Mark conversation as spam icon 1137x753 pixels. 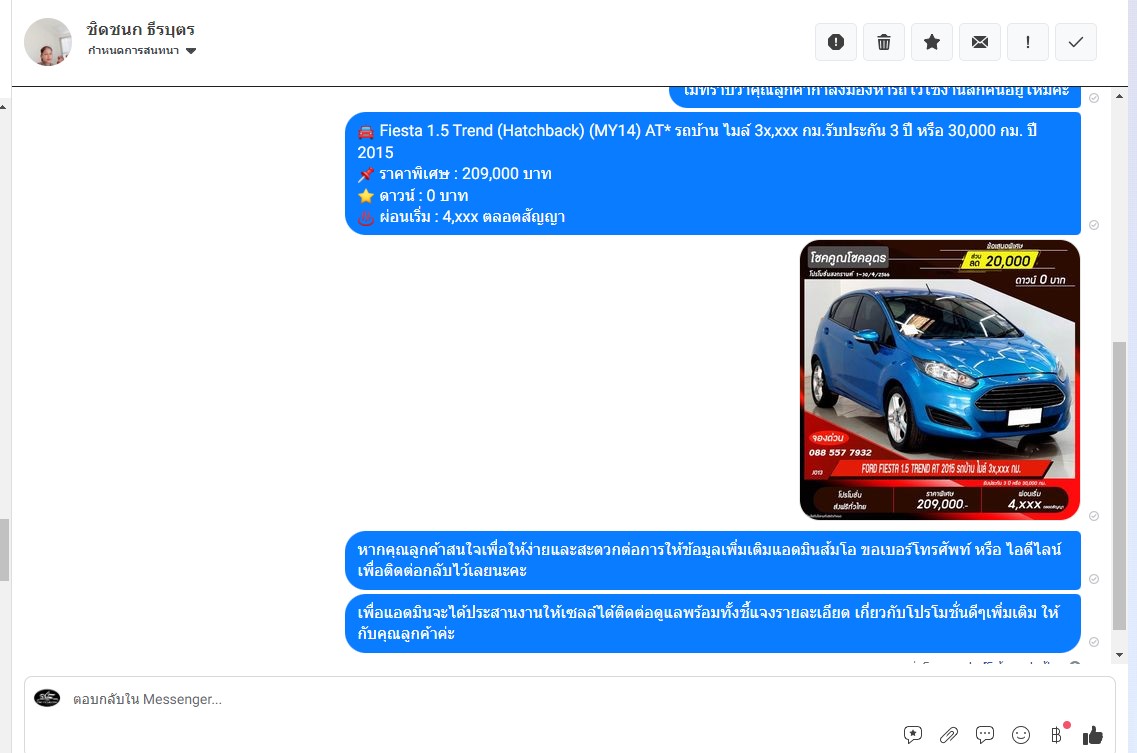(x=836, y=42)
